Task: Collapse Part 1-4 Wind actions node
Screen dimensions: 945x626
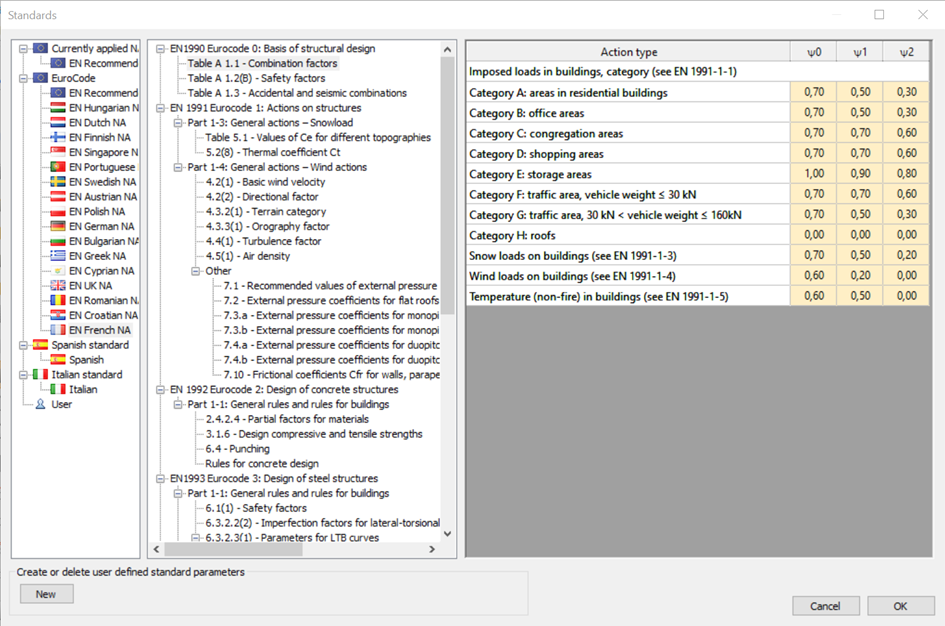Action: 178,167
